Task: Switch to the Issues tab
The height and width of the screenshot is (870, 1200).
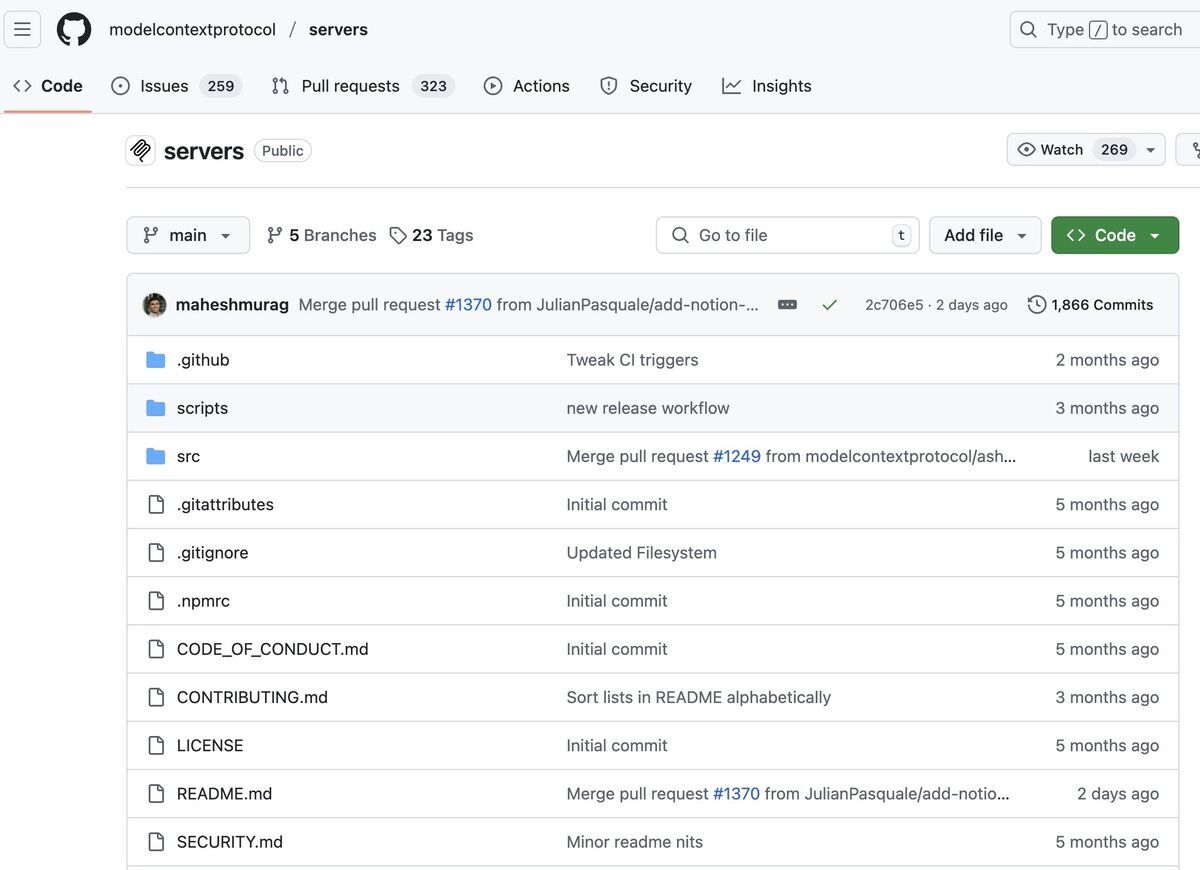Action: pyautogui.click(x=176, y=86)
